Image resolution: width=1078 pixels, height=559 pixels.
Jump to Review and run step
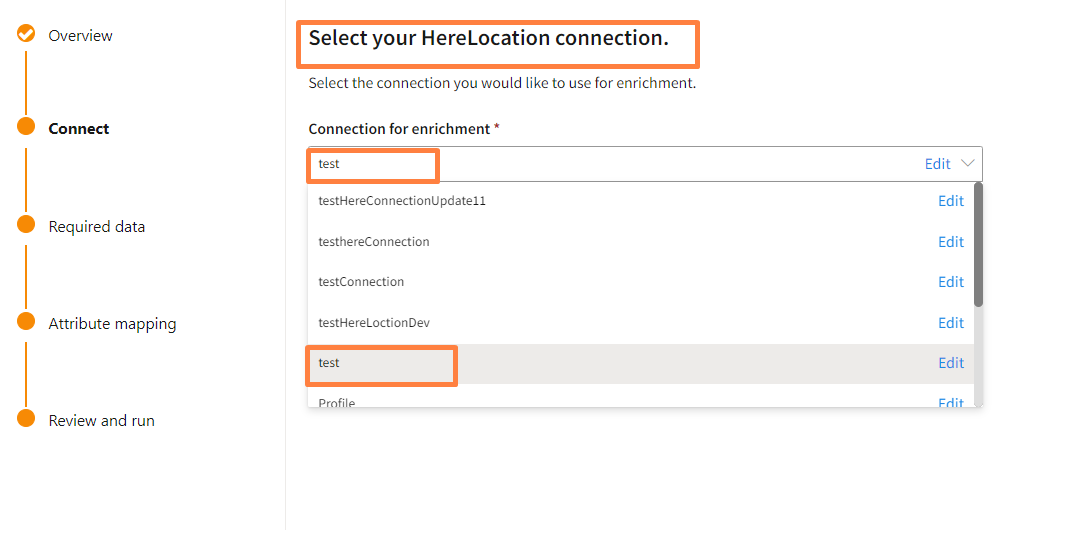click(x=101, y=421)
